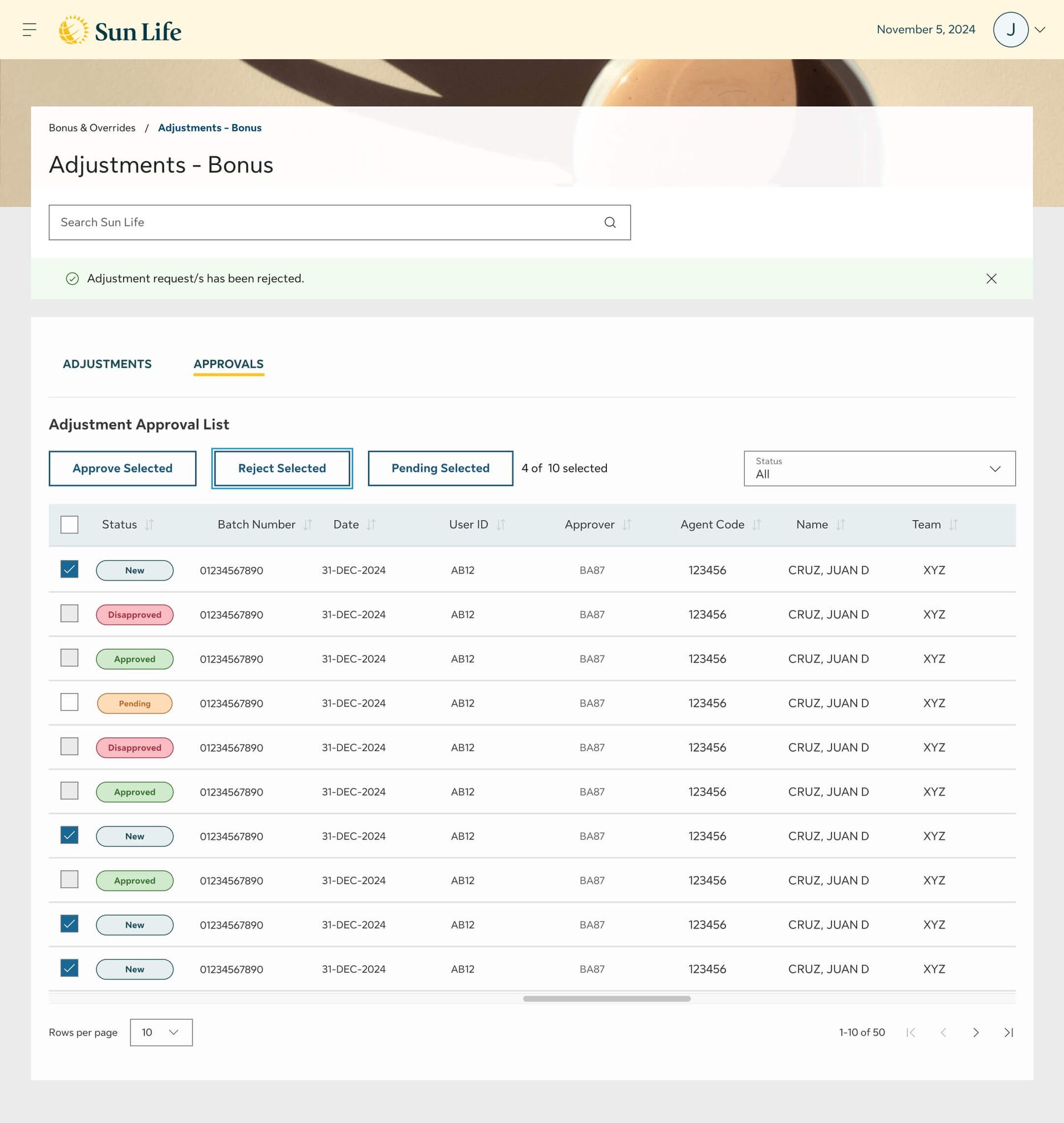
Task: Switch to the Adjustments tab
Action: tap(107, 364)
